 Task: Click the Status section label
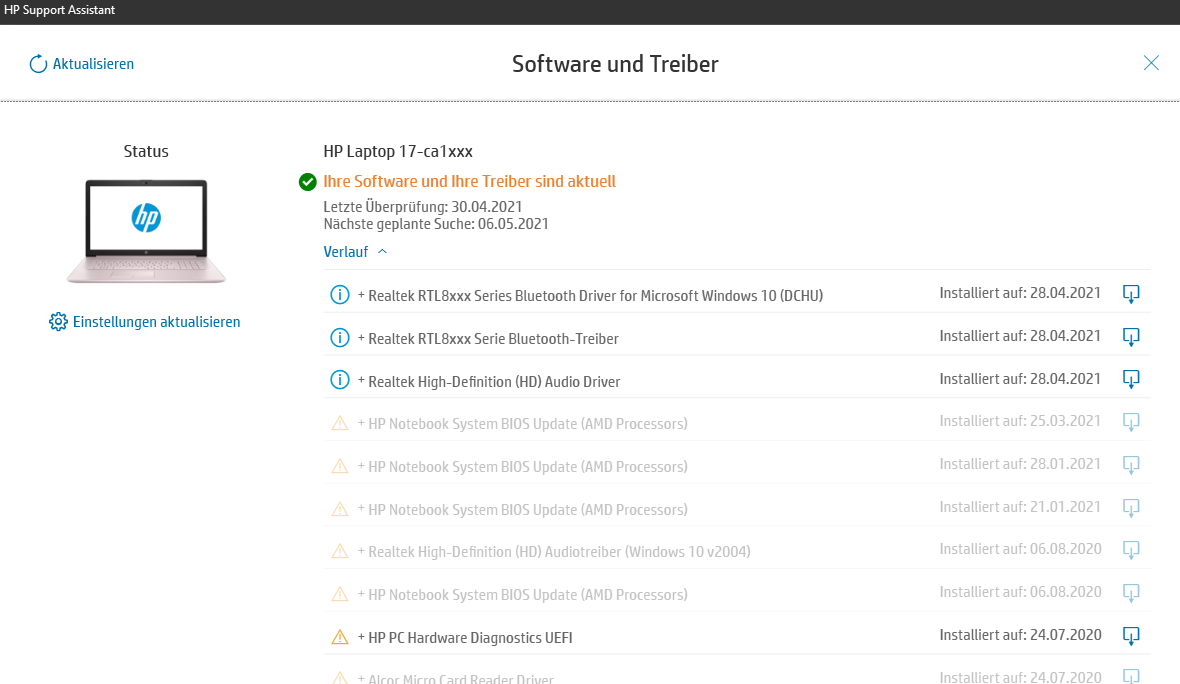click(146, 151)
